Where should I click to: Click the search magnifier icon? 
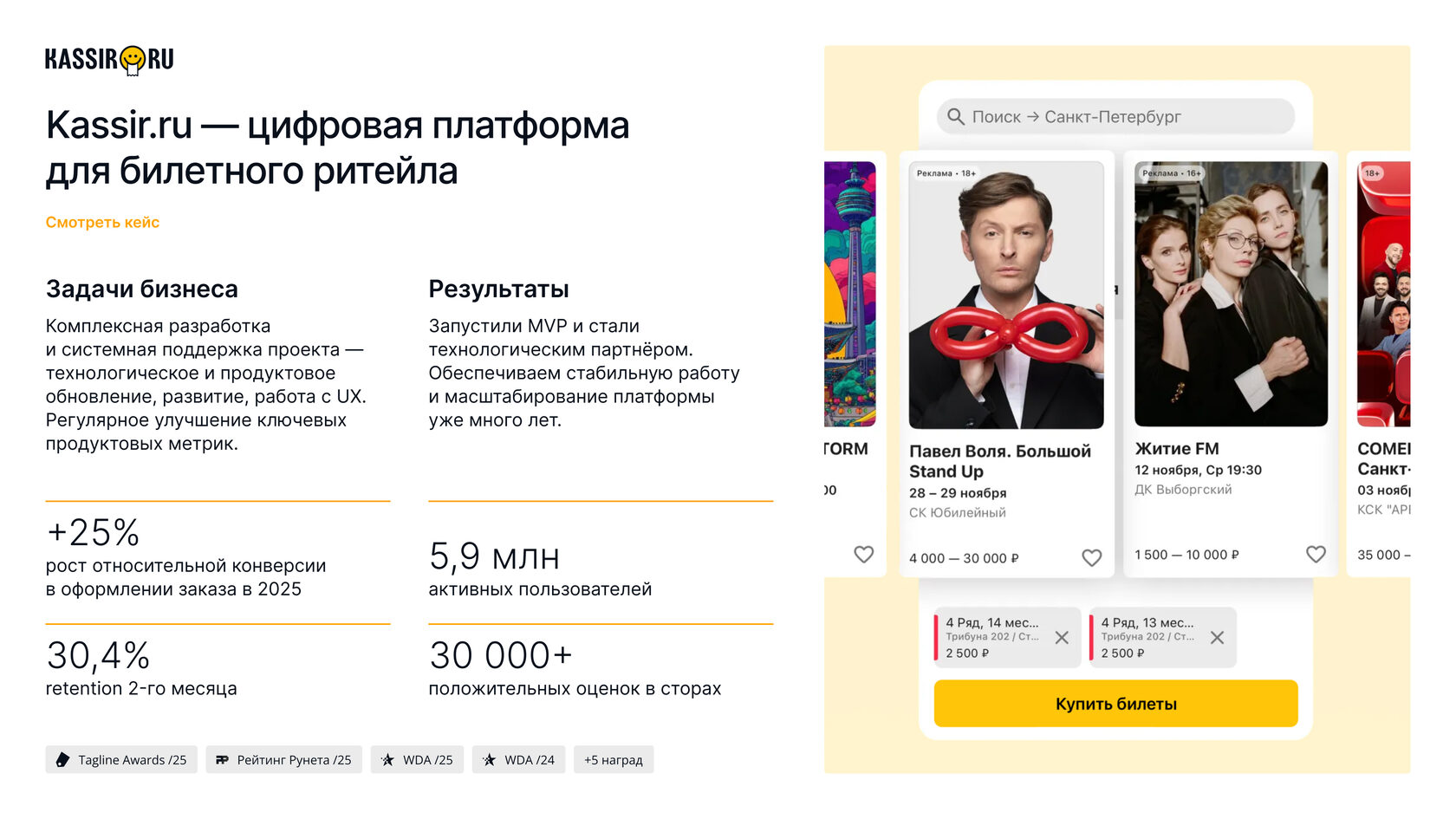click(956, 116)
